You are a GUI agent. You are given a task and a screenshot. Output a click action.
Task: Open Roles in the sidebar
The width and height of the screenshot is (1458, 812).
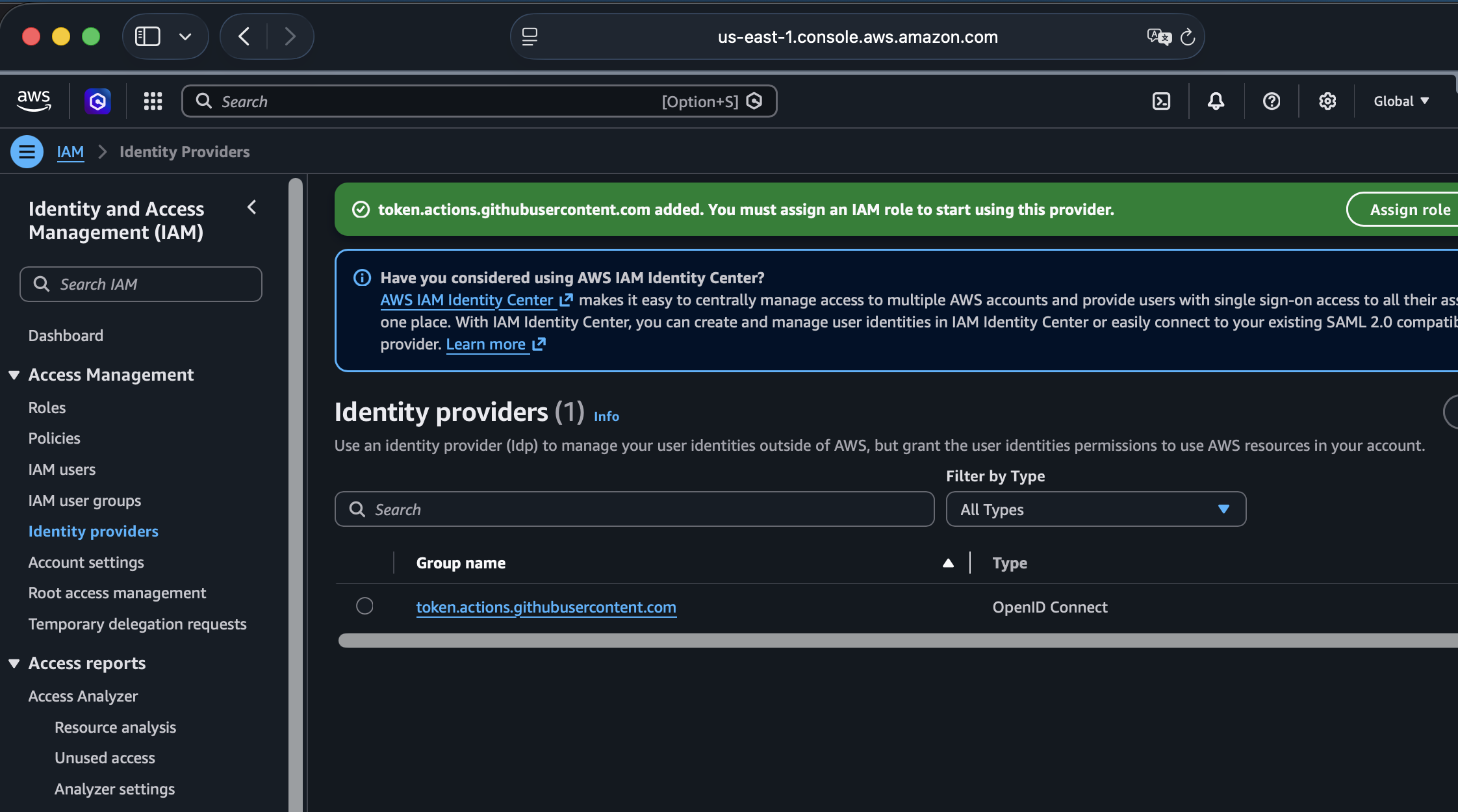[x=47, y=408]
